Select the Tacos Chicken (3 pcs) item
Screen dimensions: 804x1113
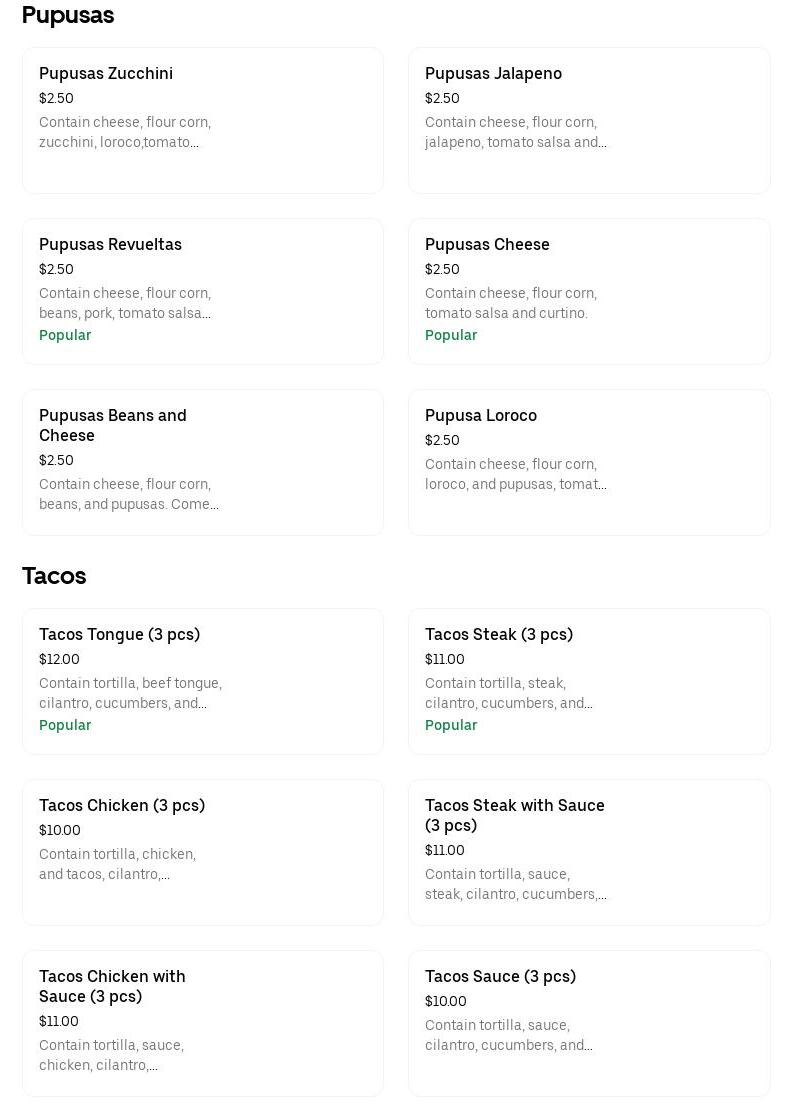tap(203, 852)
